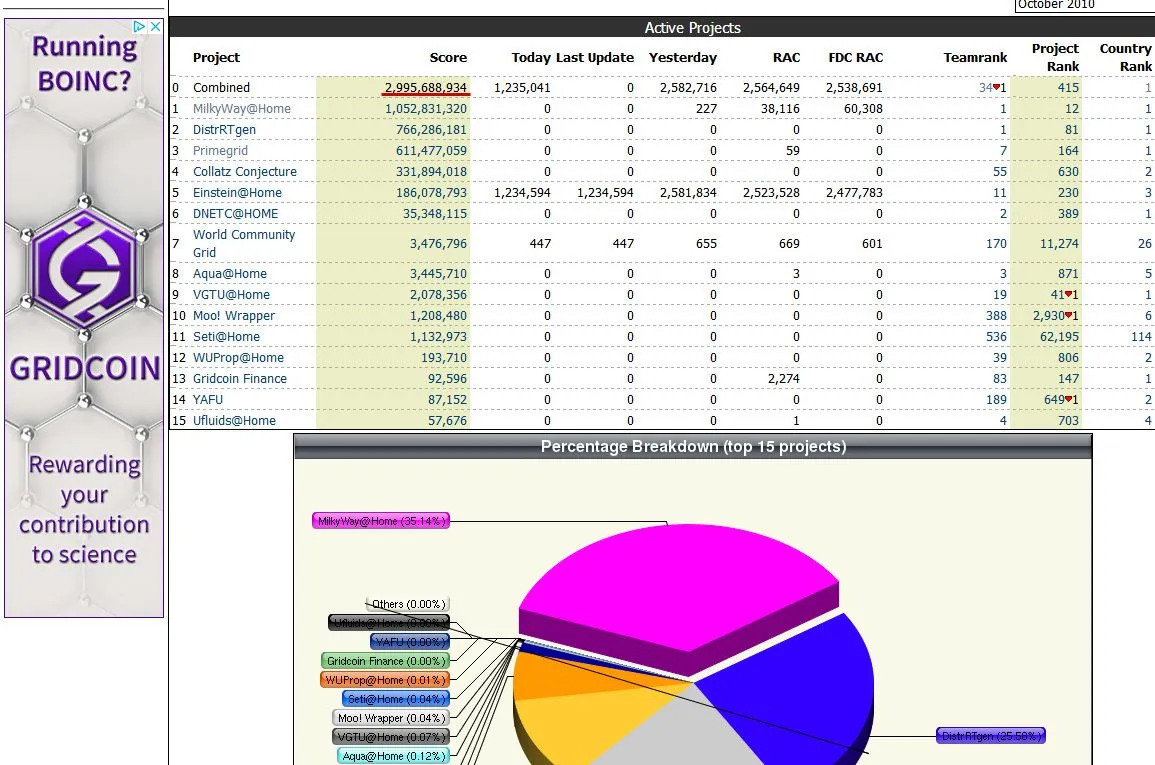Click Einstein@Home score 186,078,793
This screenshot has height=765, width=1155.
[x=431, y=192]
